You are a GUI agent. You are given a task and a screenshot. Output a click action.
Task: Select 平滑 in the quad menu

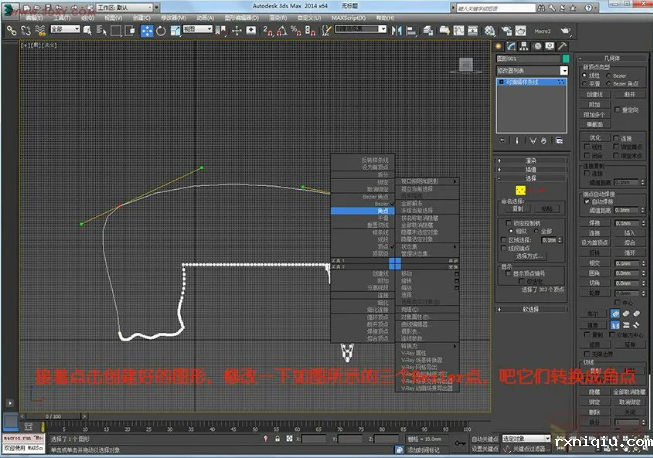(x=363, y=218)
